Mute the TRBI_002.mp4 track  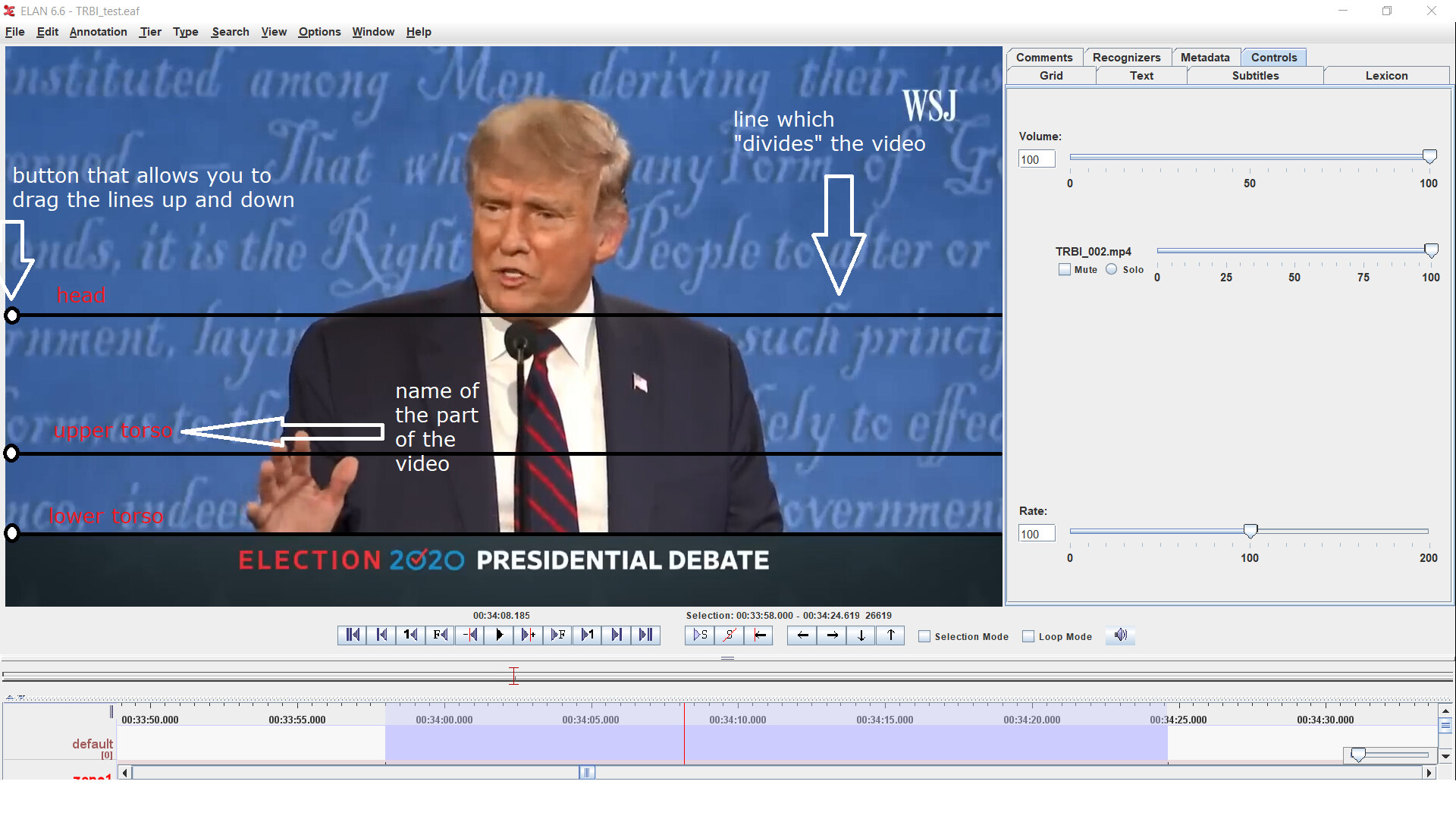point(1065,270)
